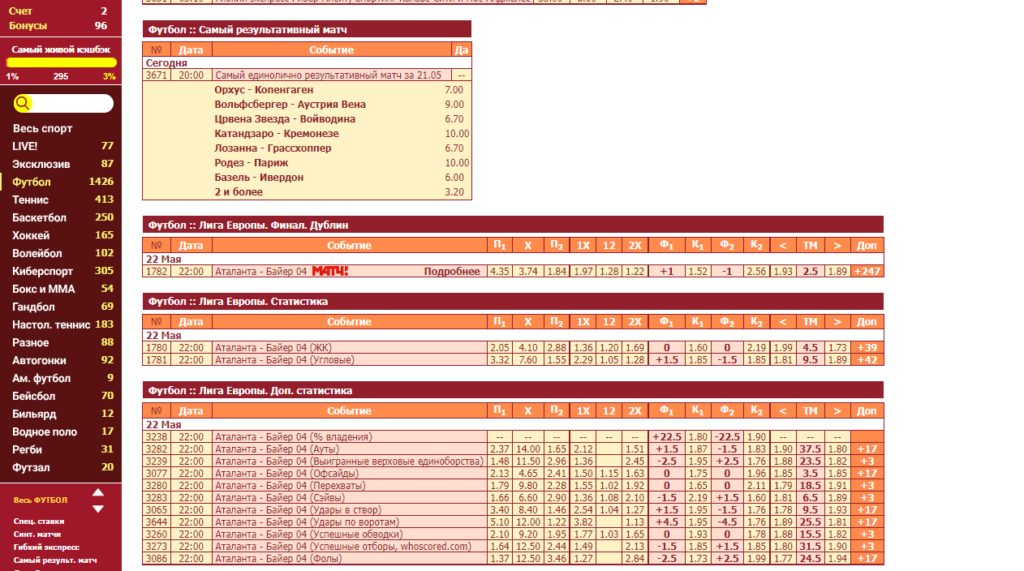
Task: Open Бейсбол category
Action: click(33, 396)
